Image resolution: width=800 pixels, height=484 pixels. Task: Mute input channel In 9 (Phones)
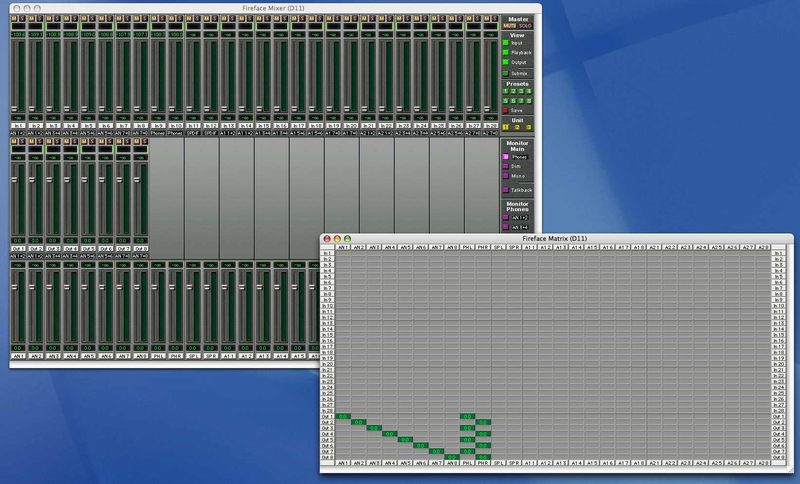pos(154,18)
